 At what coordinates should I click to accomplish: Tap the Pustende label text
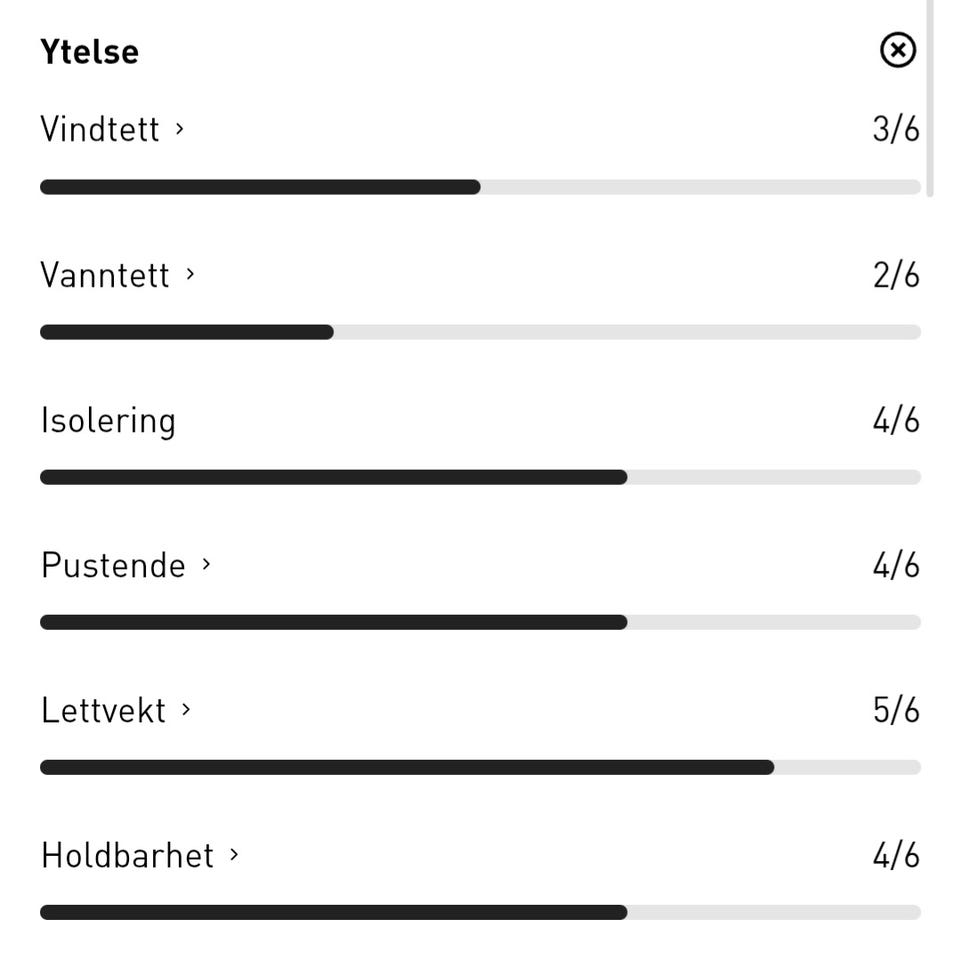[113, 565]
